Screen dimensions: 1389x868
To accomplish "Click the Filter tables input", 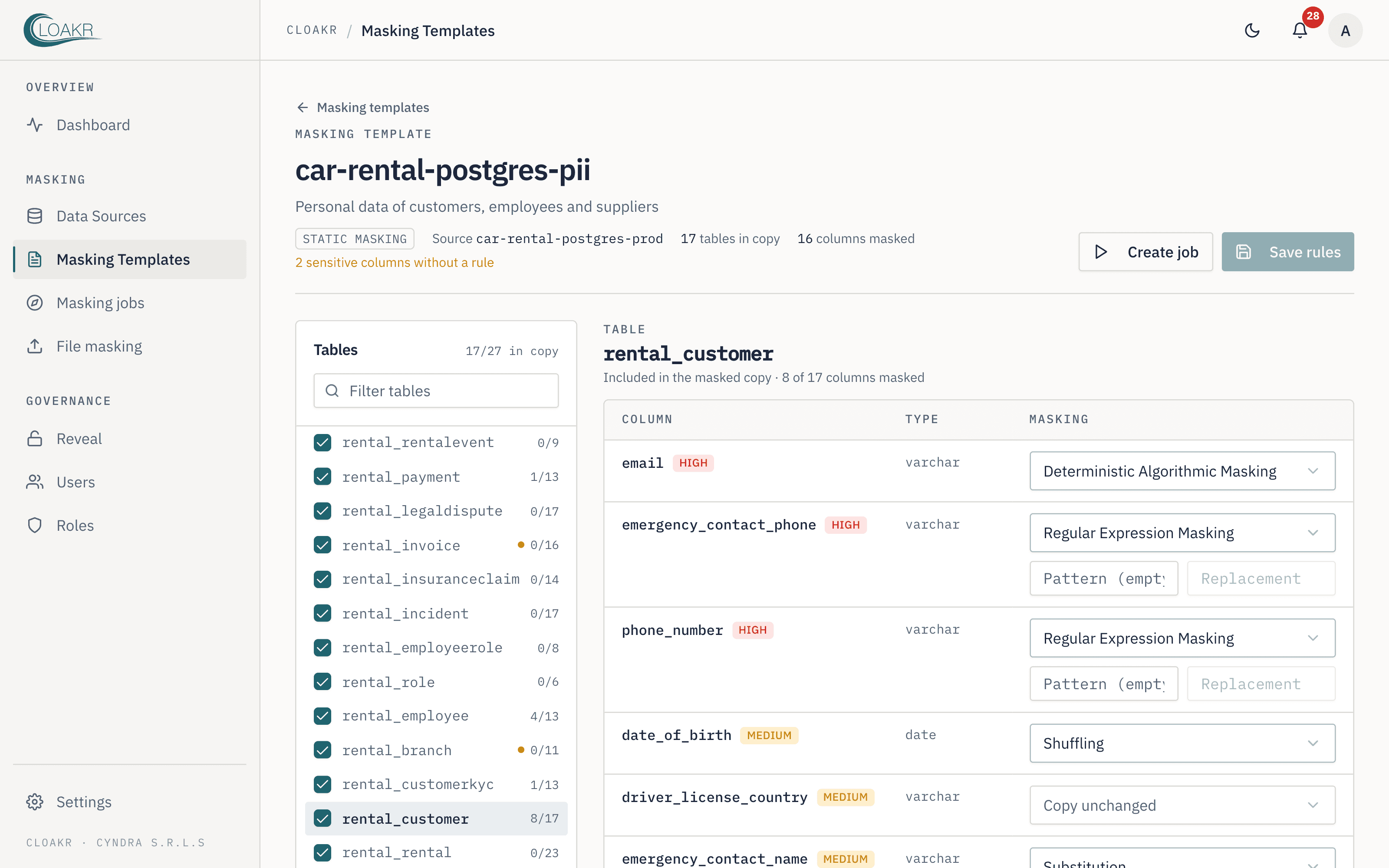I will (x=436, y=391).
